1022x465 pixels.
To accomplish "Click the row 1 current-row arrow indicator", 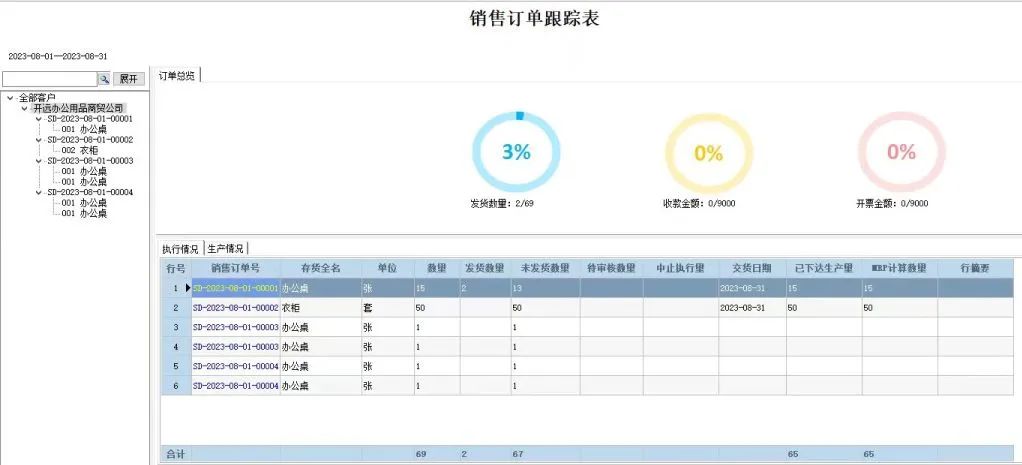I will pyautogui.click(x=187, y=288).
